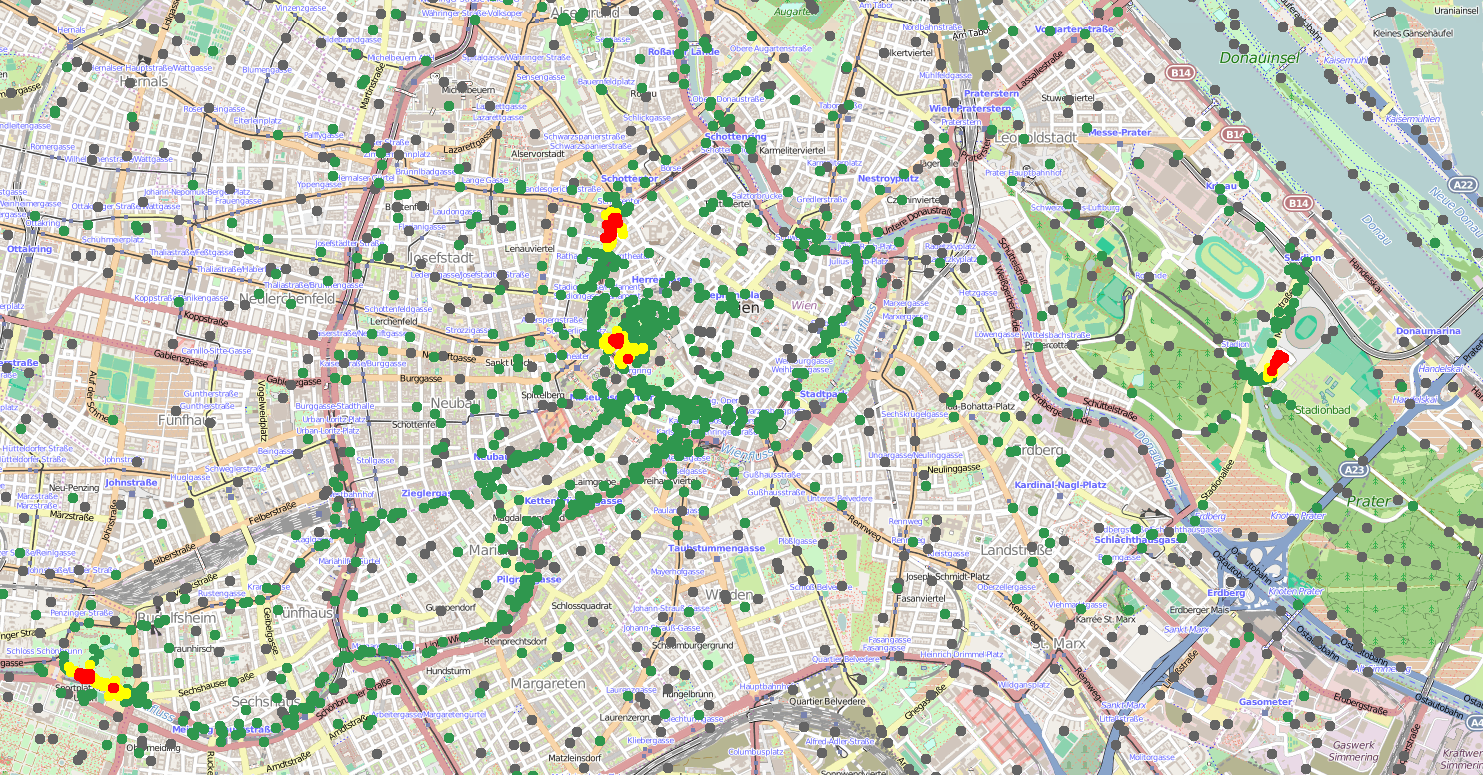Viewport: 1483px width, 775px height.
Task: Click the large green Prater park label
Action: (1368, 500)
